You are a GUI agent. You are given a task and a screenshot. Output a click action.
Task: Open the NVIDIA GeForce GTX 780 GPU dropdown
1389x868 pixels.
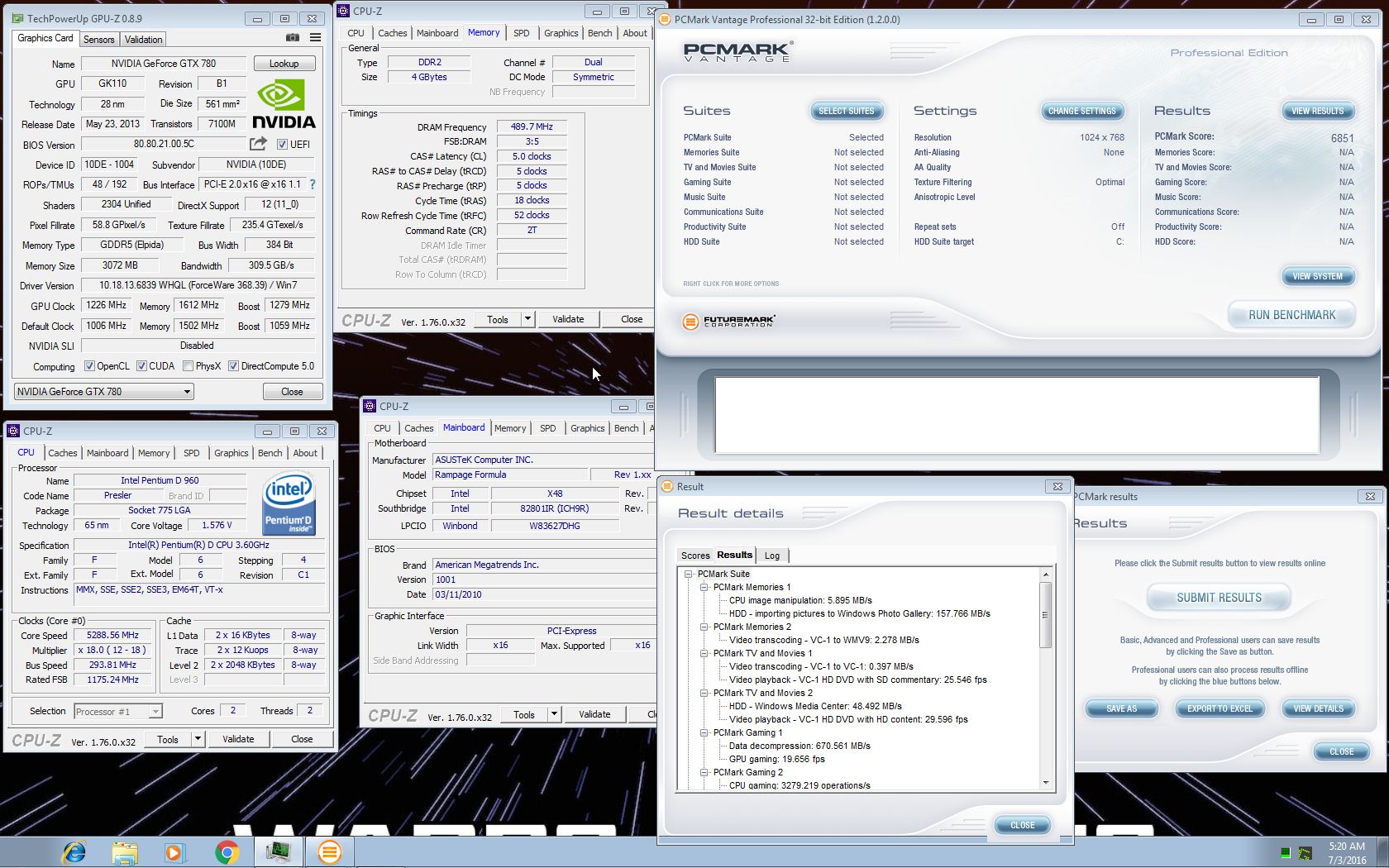104,392
